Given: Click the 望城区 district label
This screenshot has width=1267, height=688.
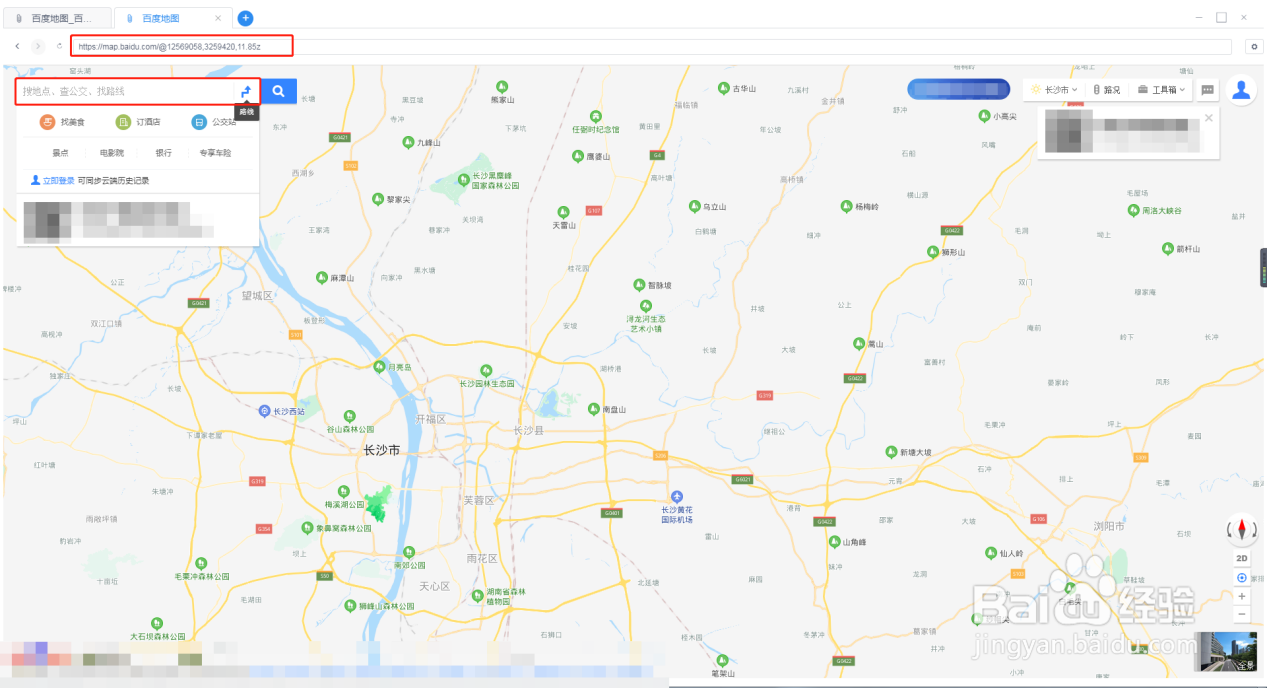Looking at the screenshot, I should [256, 296].
